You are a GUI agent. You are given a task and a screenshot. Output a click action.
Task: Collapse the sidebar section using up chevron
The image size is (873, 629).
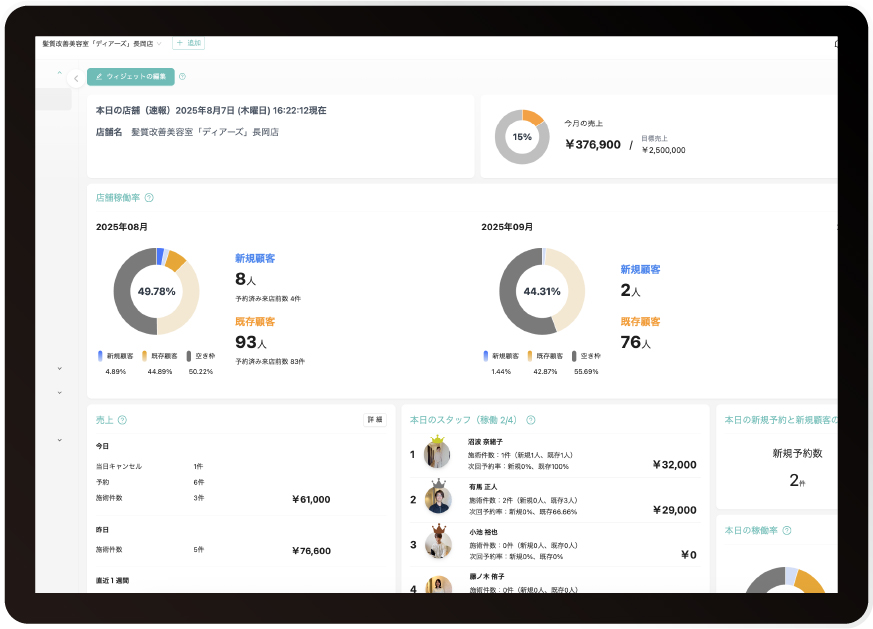click(x=59, y=73)
